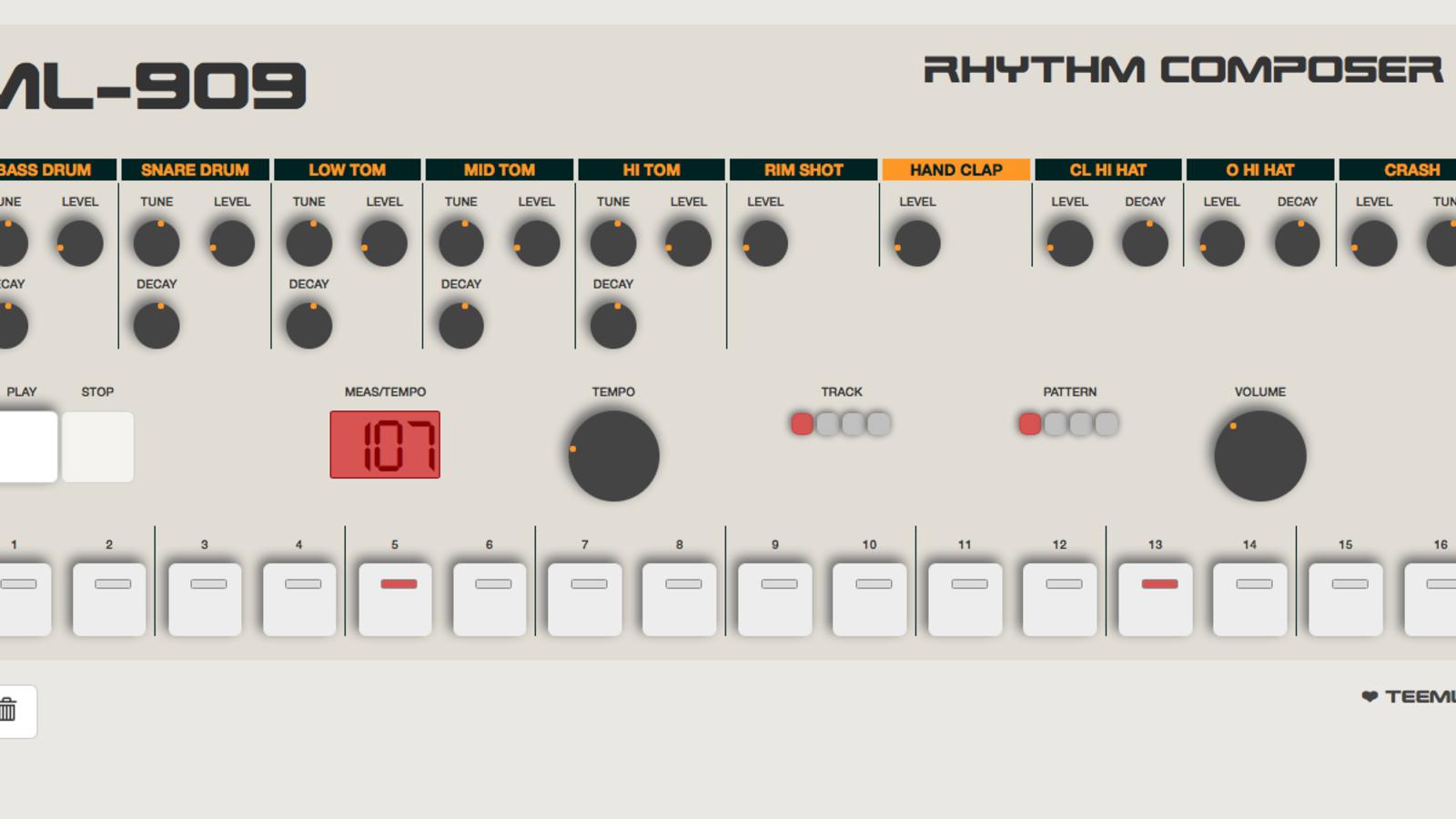Image resolution: width=1456 pixels, height=819 pixels.
Task: Toggle step 13 sequencer button
Action: point(1155,599)
